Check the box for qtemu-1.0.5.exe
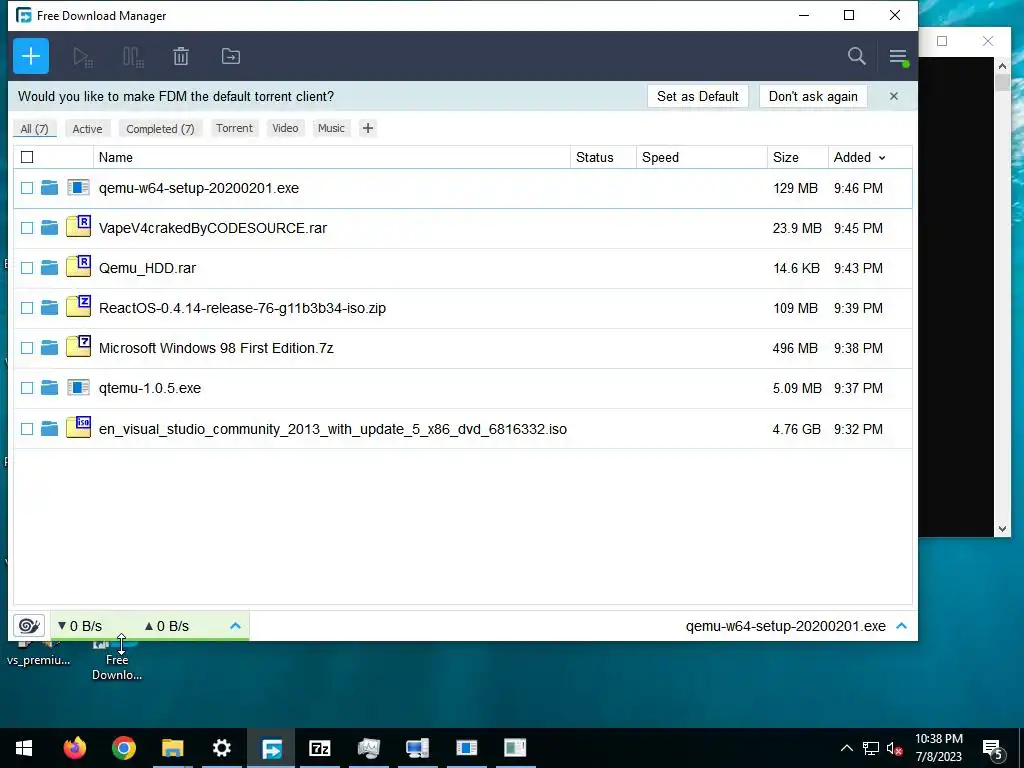The image size is (1024, 768). pyautogui.click(x=27, y=388)
